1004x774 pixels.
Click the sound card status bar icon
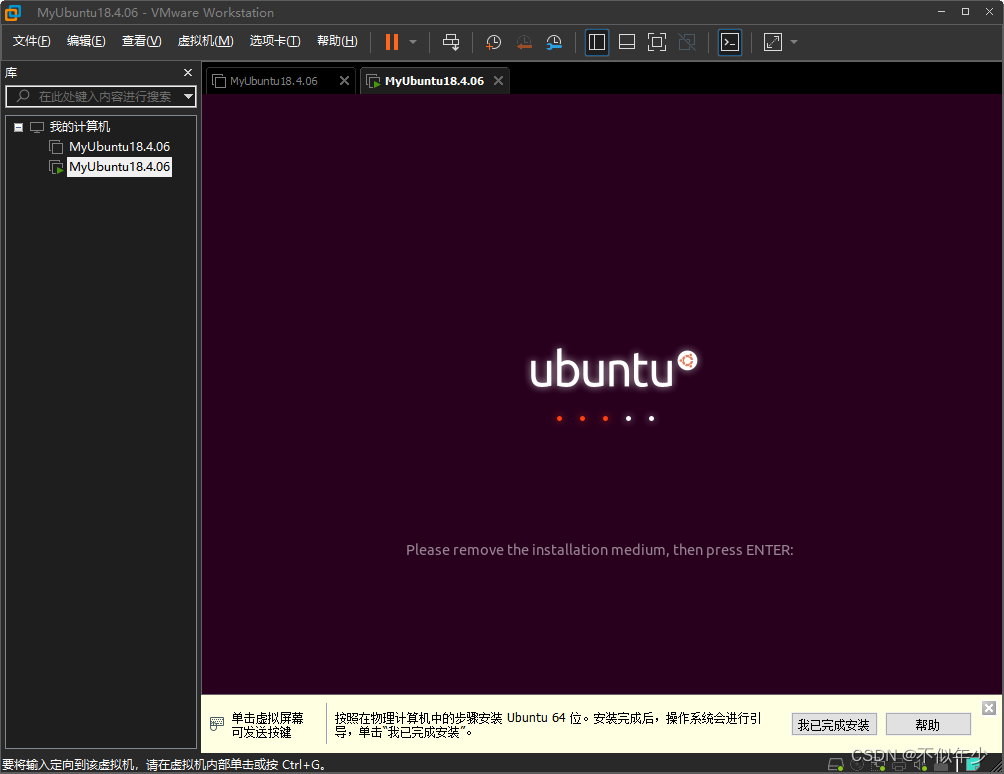point(920,765)
